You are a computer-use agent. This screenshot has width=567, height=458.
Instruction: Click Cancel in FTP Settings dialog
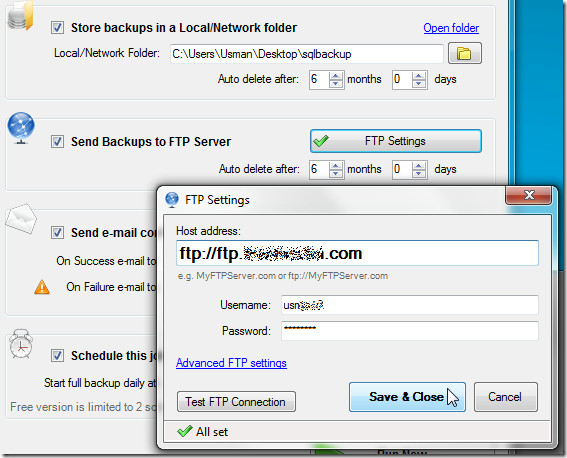point(506,397)
